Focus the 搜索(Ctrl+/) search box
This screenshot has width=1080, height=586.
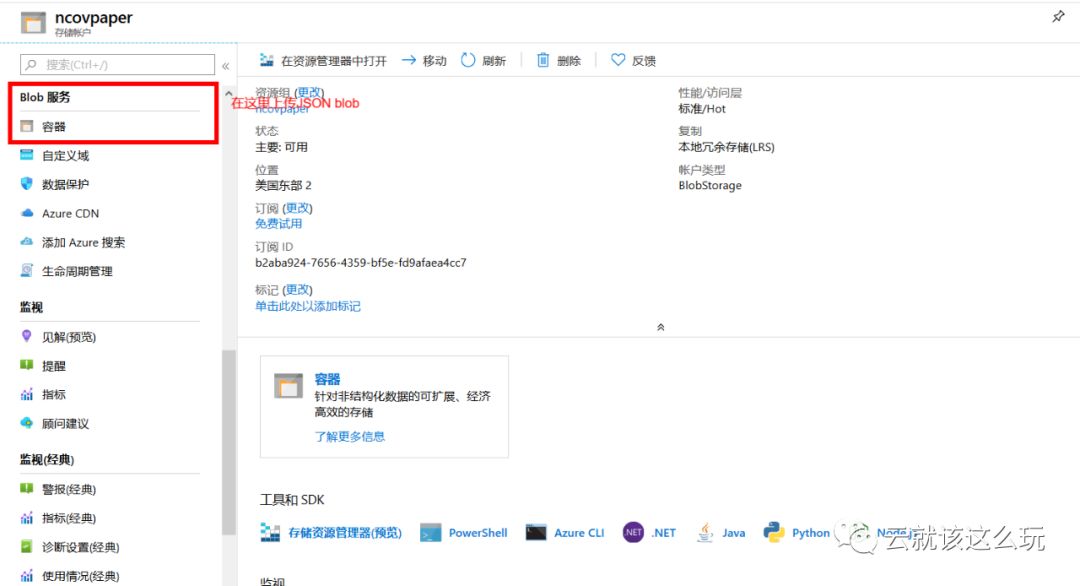[117, 65]
